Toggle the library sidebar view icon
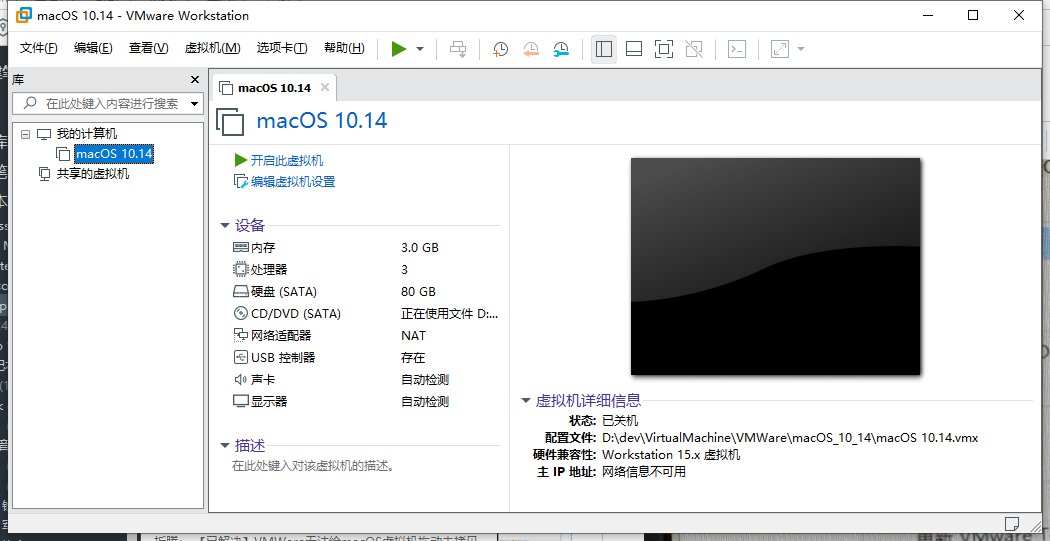This screenshot has height=541, width=1050. [x=604, y=49]
